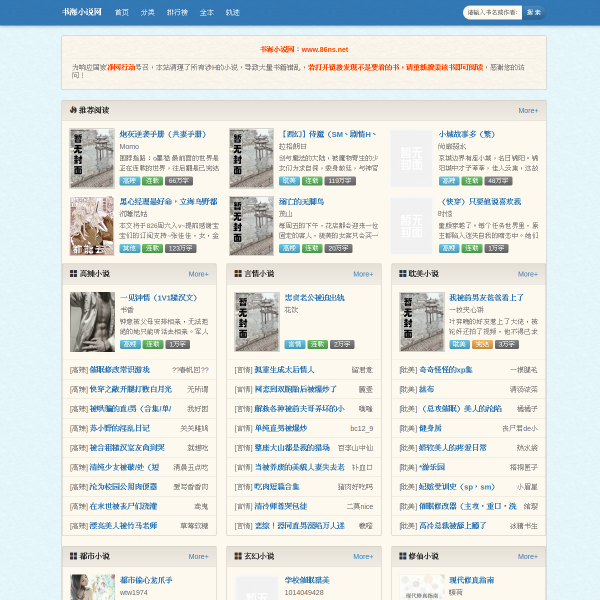Click the illustrated cover of 黑心经理最好命
This screenshot has width=600, height=600.
[x=92, y=226]
